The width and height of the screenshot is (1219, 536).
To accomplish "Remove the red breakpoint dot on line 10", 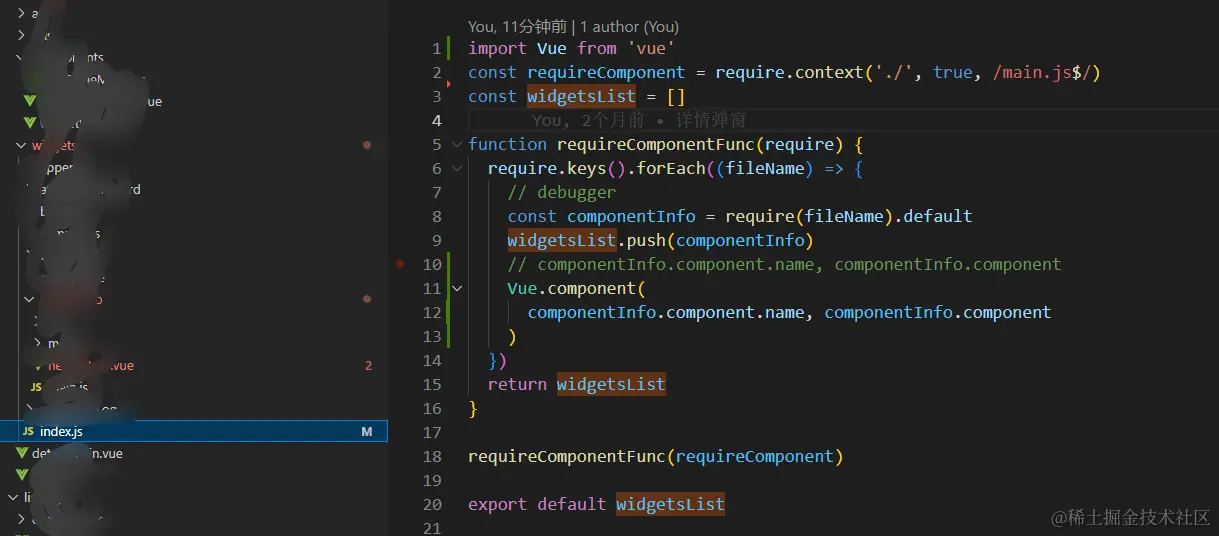I will 400,265.
